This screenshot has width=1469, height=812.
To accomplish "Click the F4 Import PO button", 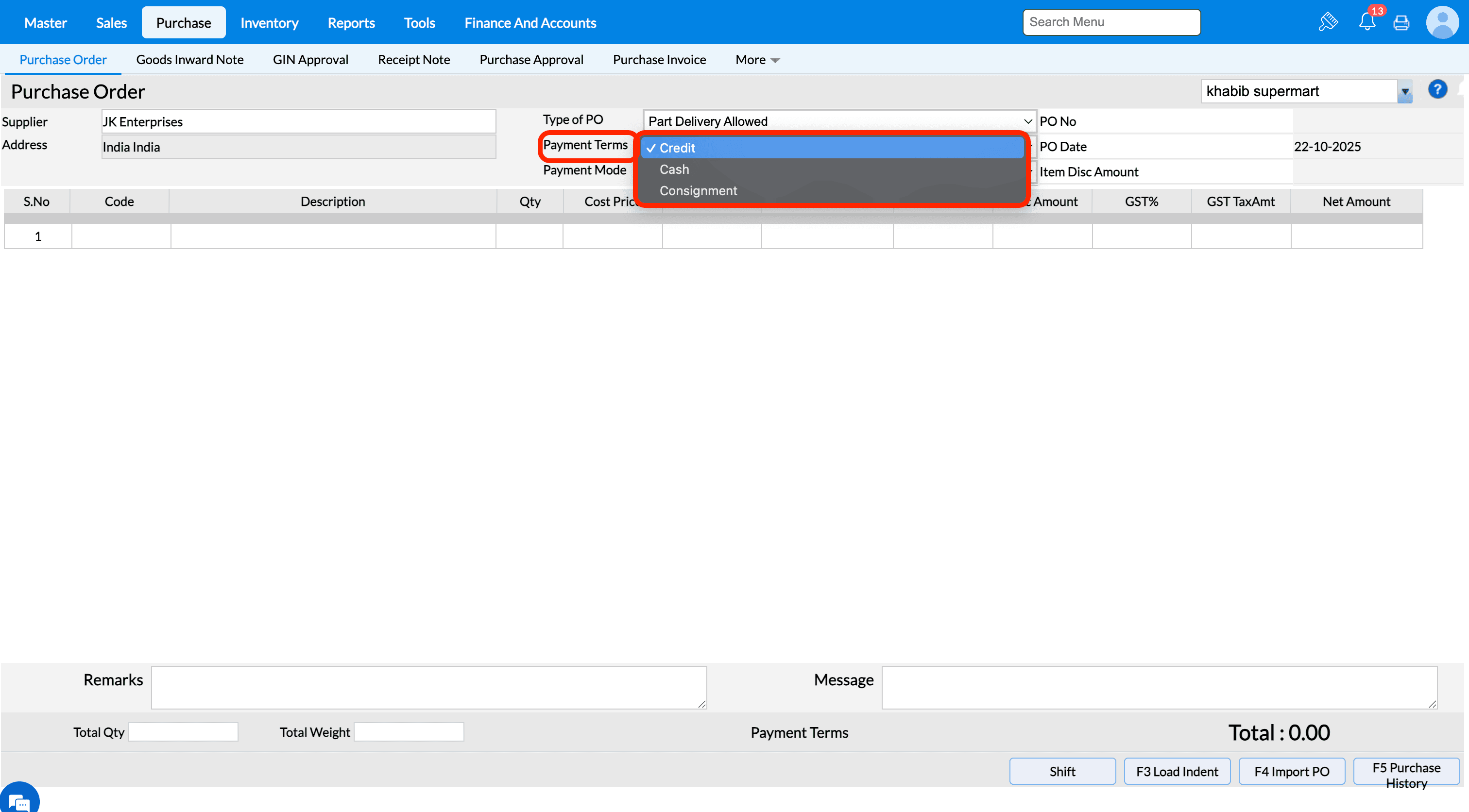I will point(1291,772).
